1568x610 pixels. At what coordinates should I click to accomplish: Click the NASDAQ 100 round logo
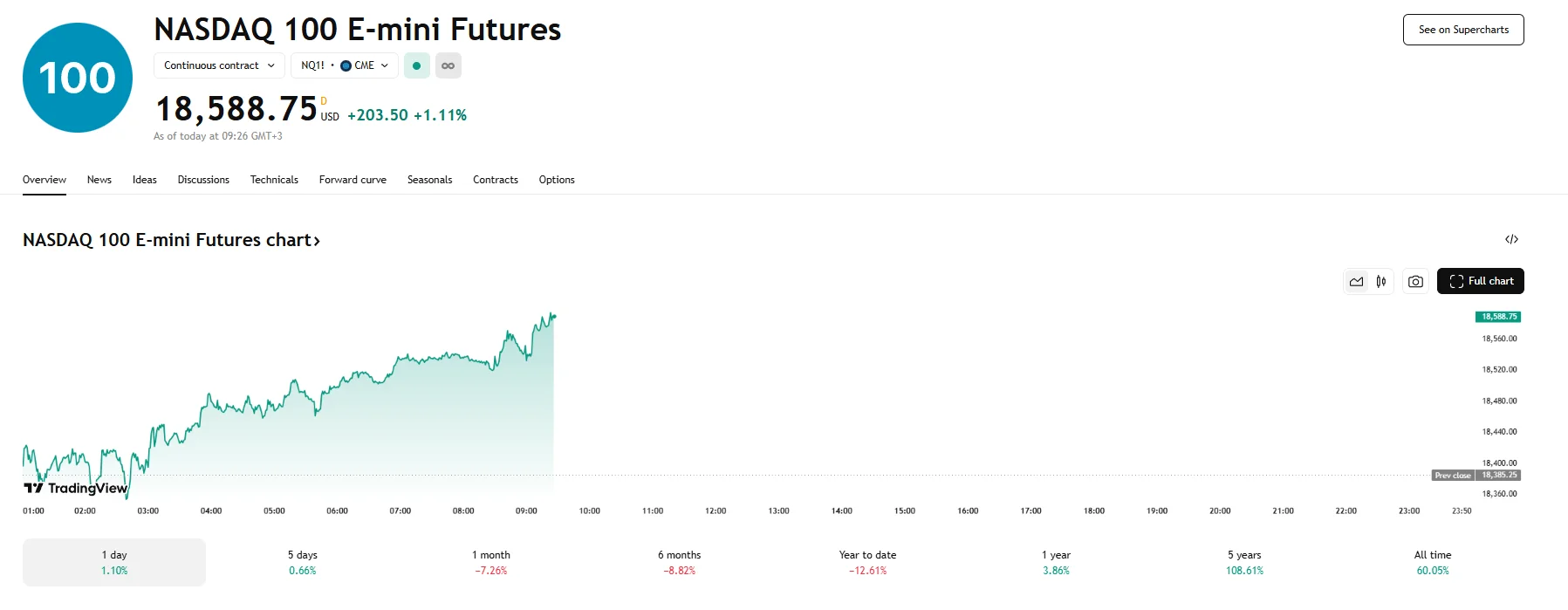coord(78,78)
